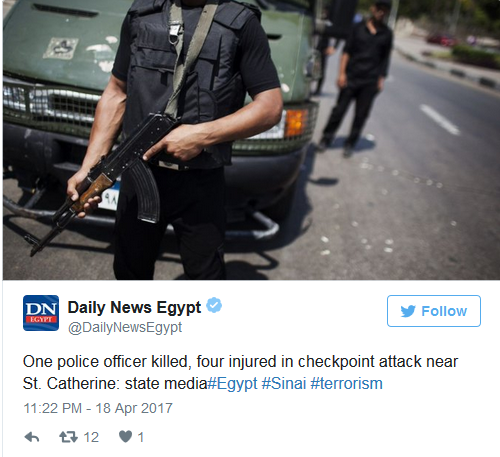Follow Daily News Egypt
This screenshot has width=500, height=457.
[434, 311]
